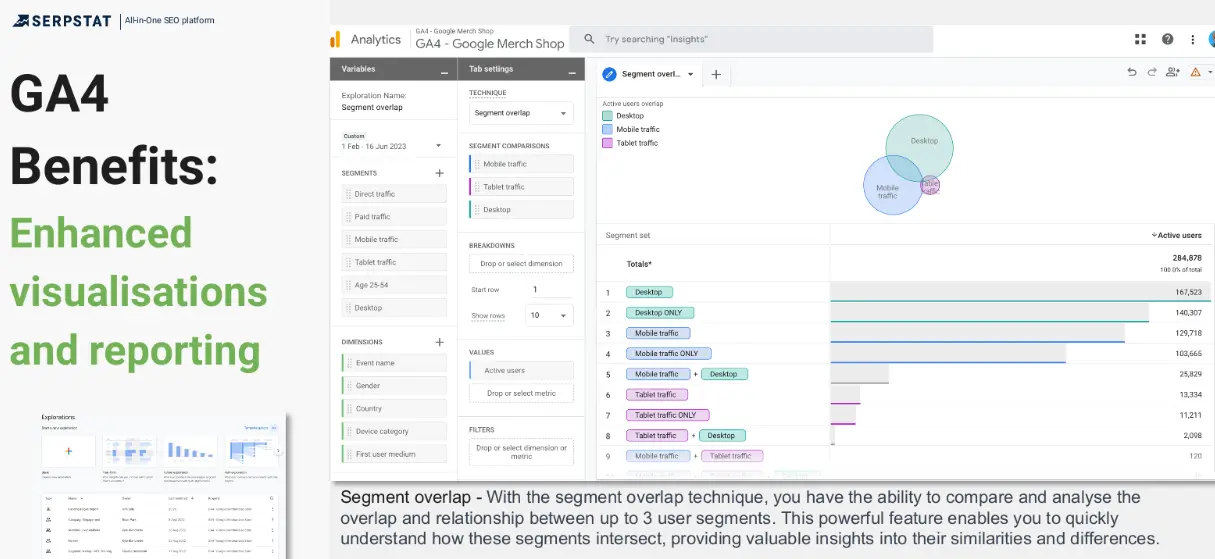This screenshot has width=1215, height=559.
Task: Click Drop or select metric under Values
Action: (x=521, y=393)
